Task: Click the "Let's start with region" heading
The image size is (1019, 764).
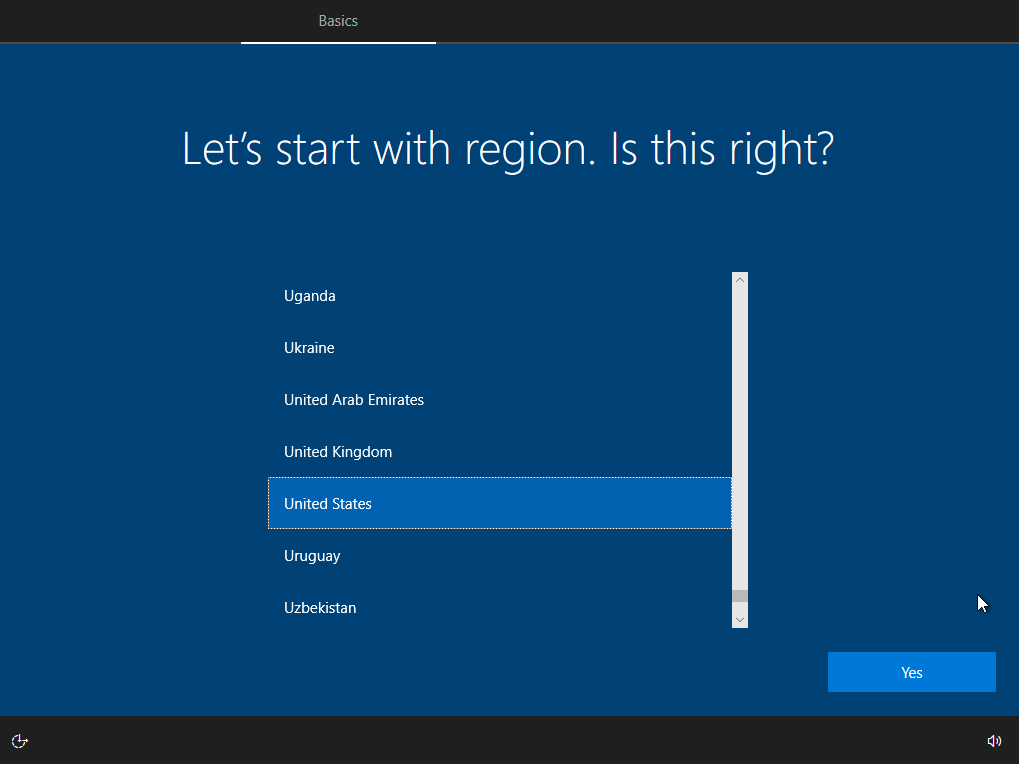Action: click(x=508, y=149)
